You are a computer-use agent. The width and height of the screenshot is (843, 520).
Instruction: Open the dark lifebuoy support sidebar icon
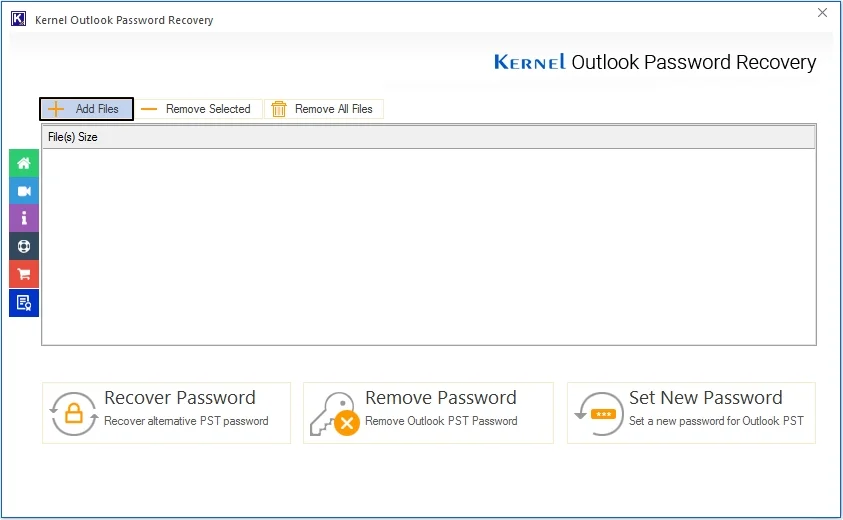click(x=24, y=246)
